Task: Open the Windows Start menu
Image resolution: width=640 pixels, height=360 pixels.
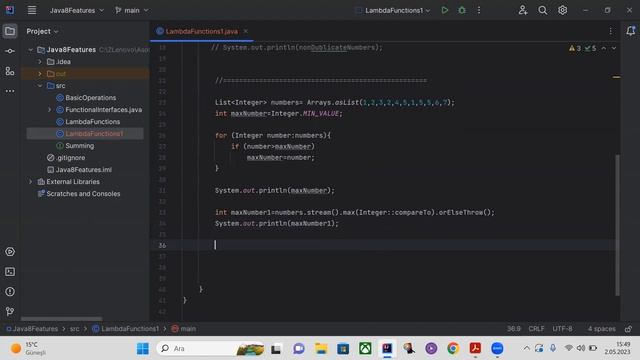Action: tap(142, 349)
